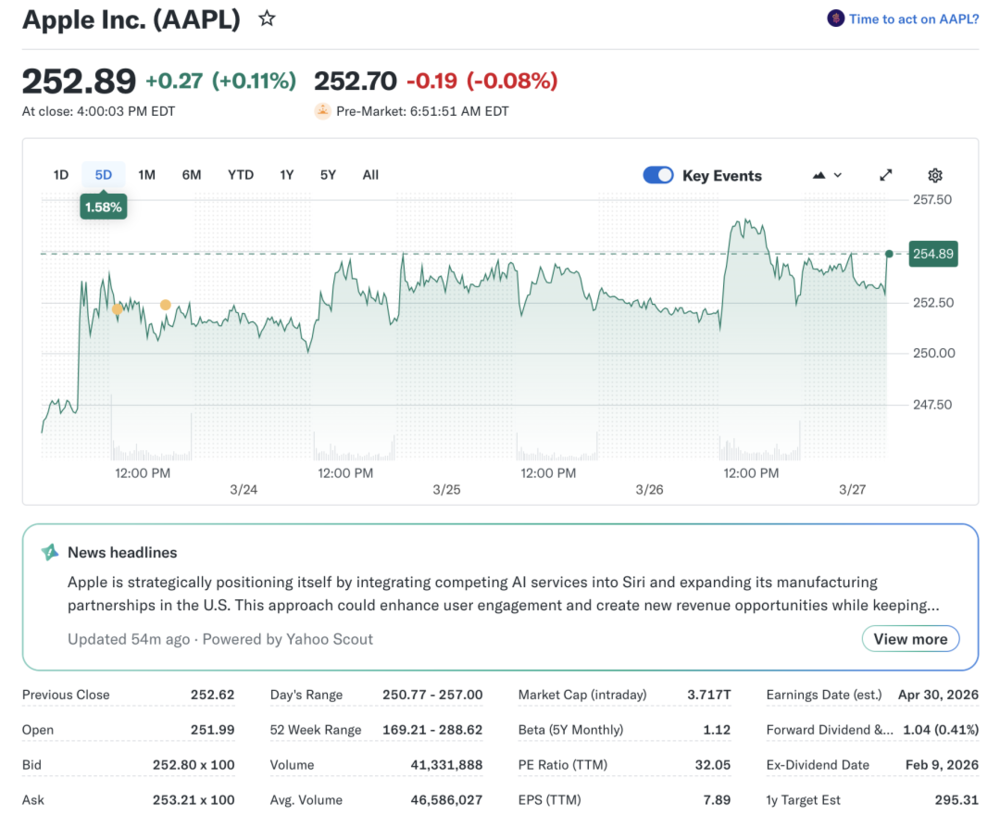This screenshot has width=1000, height=828.
Task: Select the 6M chart range
Action: click(191, 175)
